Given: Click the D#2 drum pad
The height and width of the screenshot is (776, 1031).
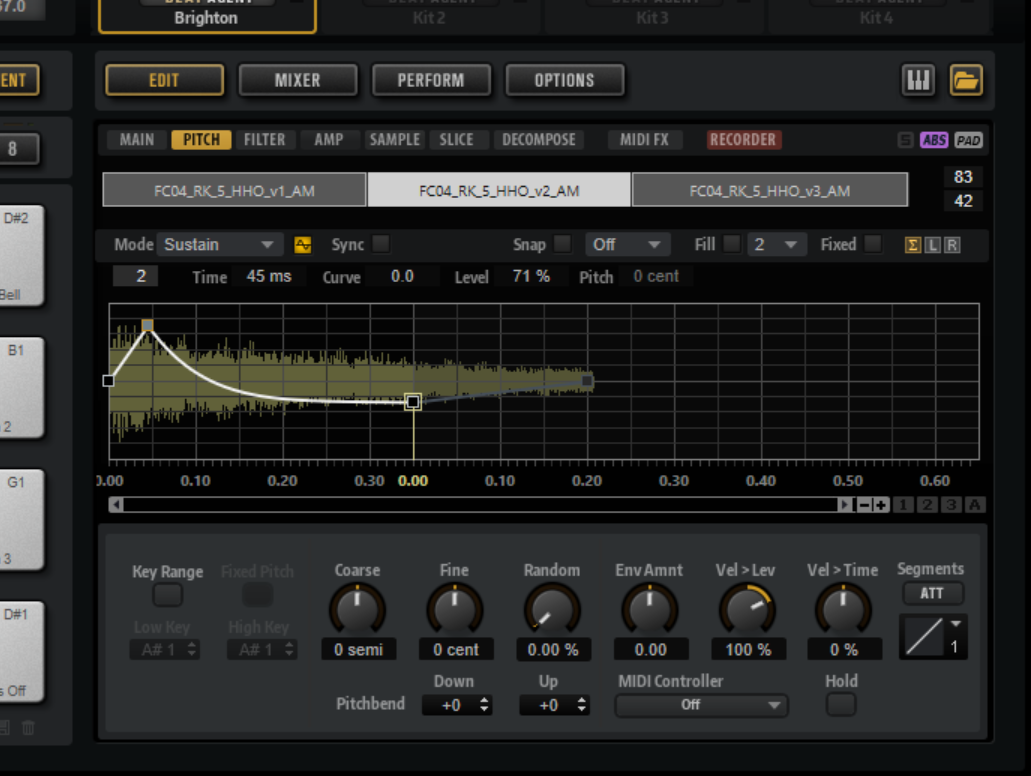Looking at the screenshot, I should pyautogui.click(x=20, y=255).
